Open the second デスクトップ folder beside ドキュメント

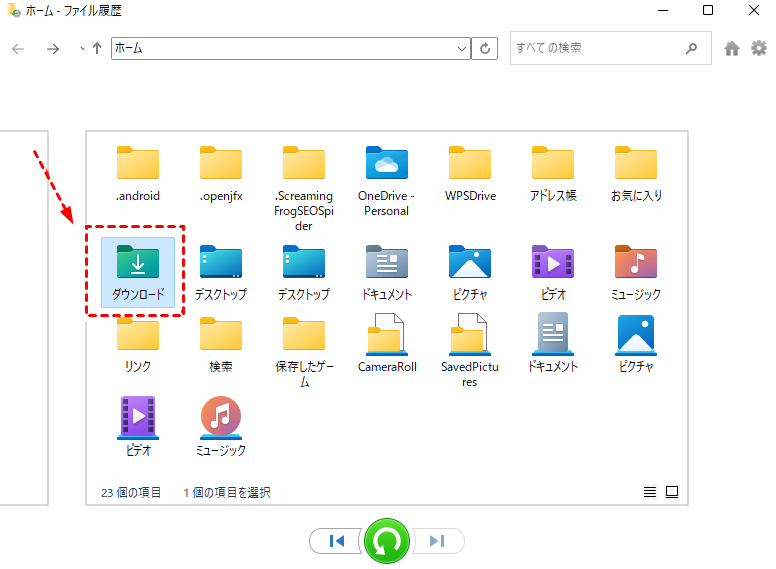[x=304, y=273]
